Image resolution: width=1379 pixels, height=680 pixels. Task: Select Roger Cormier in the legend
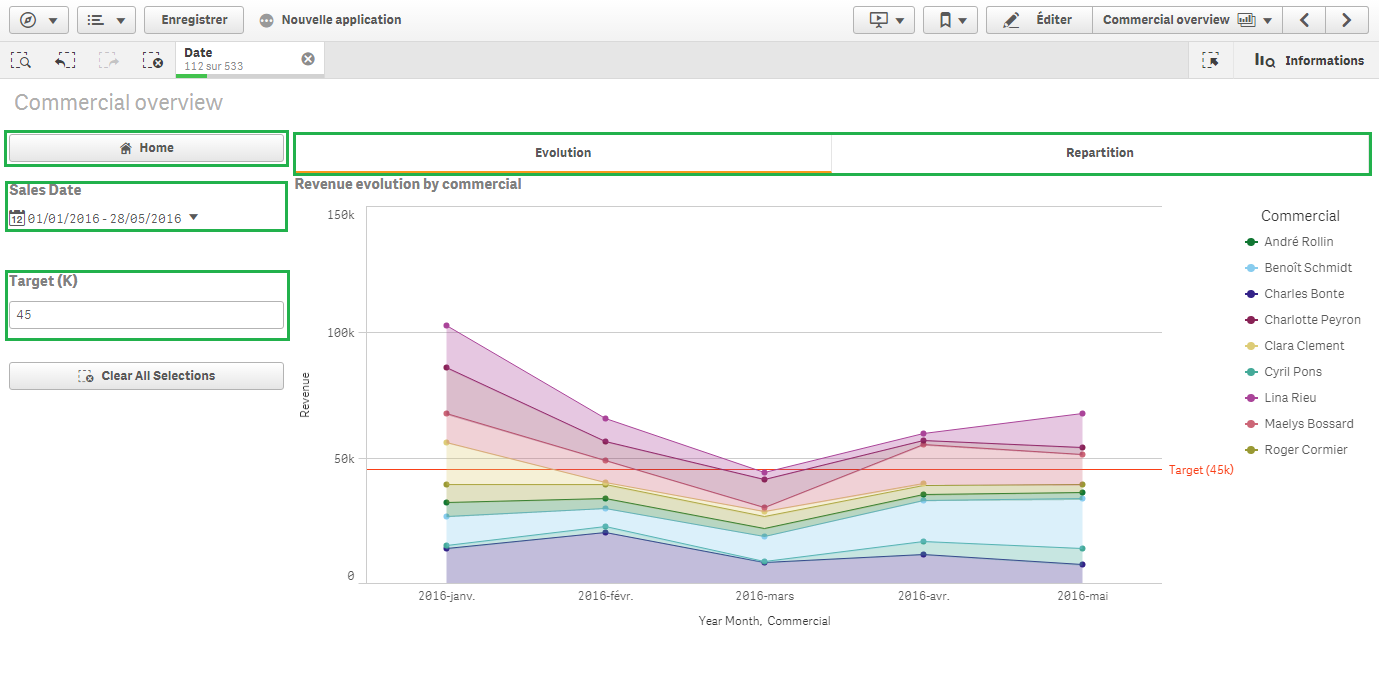1295,450
